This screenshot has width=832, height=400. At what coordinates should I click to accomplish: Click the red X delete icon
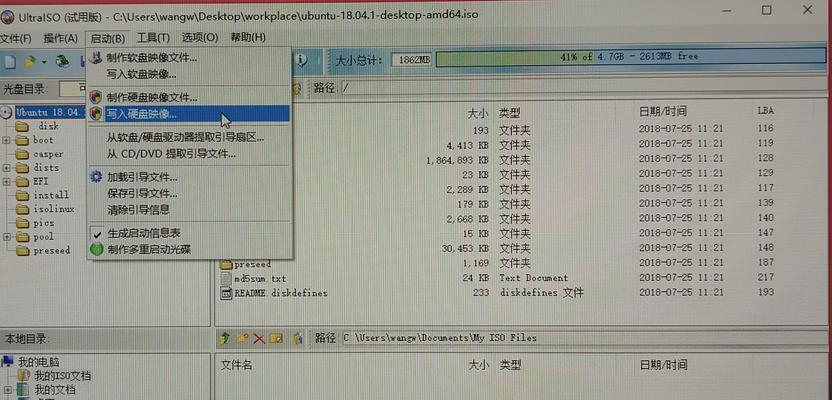259,338
